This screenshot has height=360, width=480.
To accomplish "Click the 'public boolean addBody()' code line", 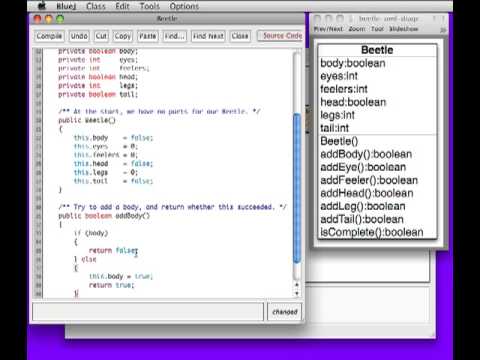I will tap(104, 216).
